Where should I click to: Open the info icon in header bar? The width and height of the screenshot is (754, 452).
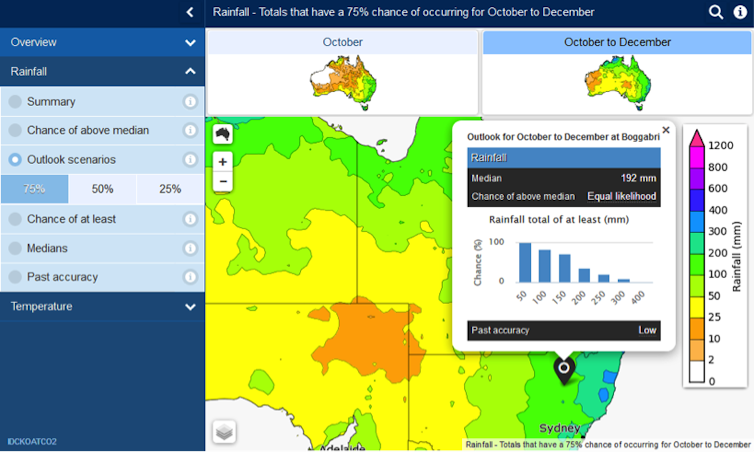tap(740, 12)
